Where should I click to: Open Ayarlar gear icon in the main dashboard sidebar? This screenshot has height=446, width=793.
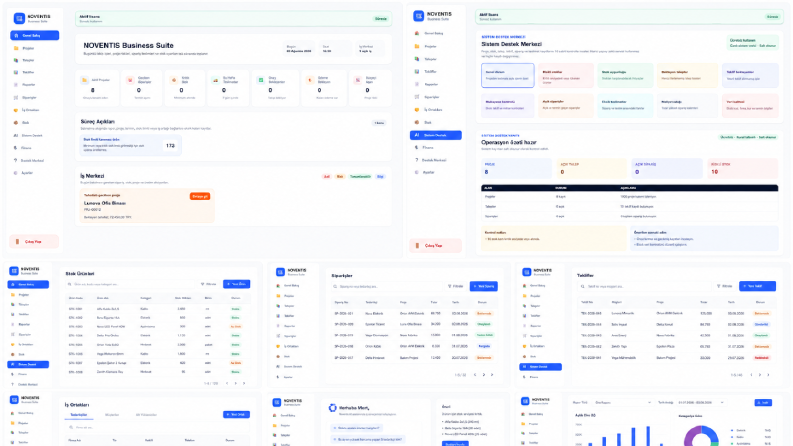[x=16, y=173]
